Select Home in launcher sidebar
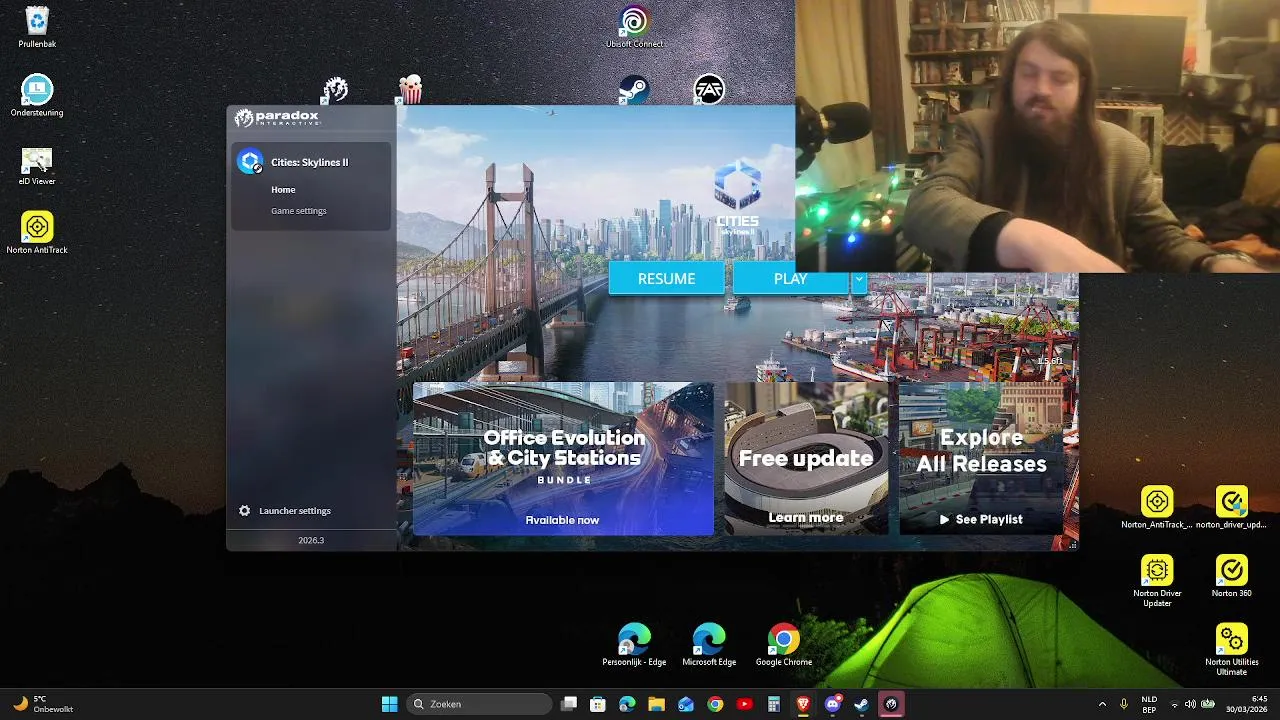1280x720 pixels. (283, 190)
